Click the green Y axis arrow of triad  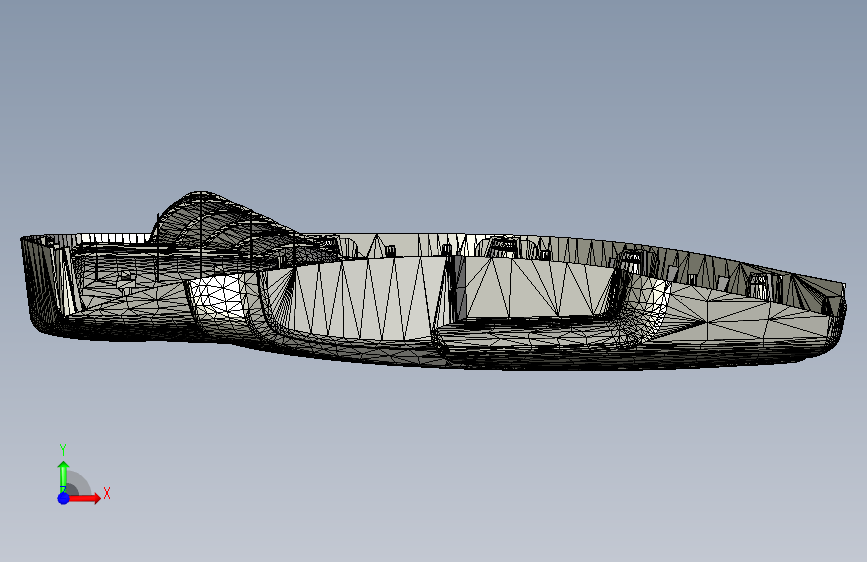pyautogui.click(x=63, y=476)
